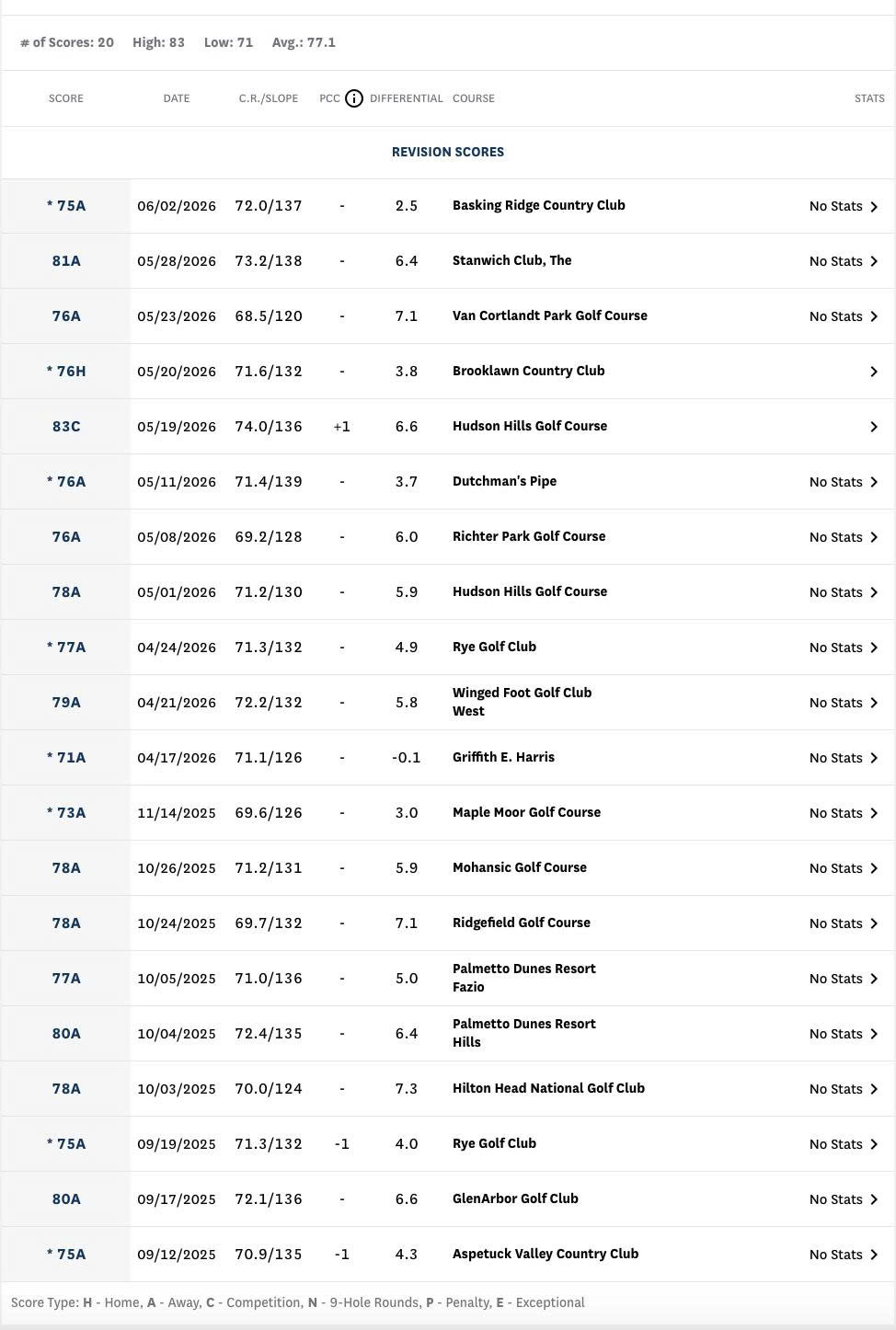Select the 76H Brooklawn score
The width and height of the screenshot is (896, 1330).
coord(66,372)
